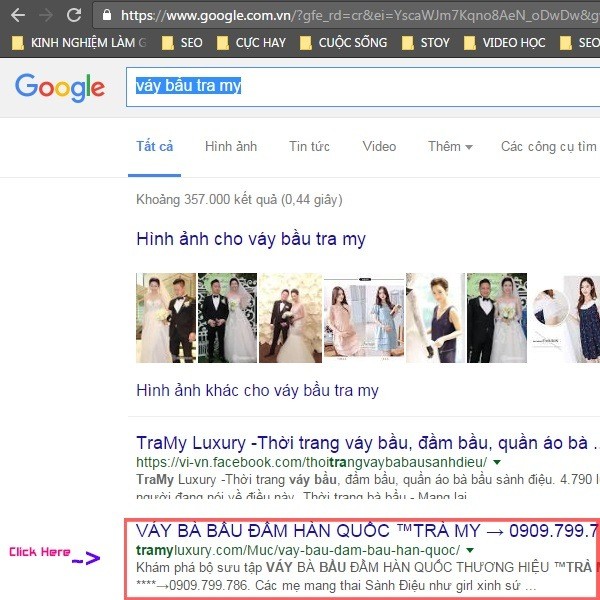Switch to the Hình ảnh tab

coord(231,147)
